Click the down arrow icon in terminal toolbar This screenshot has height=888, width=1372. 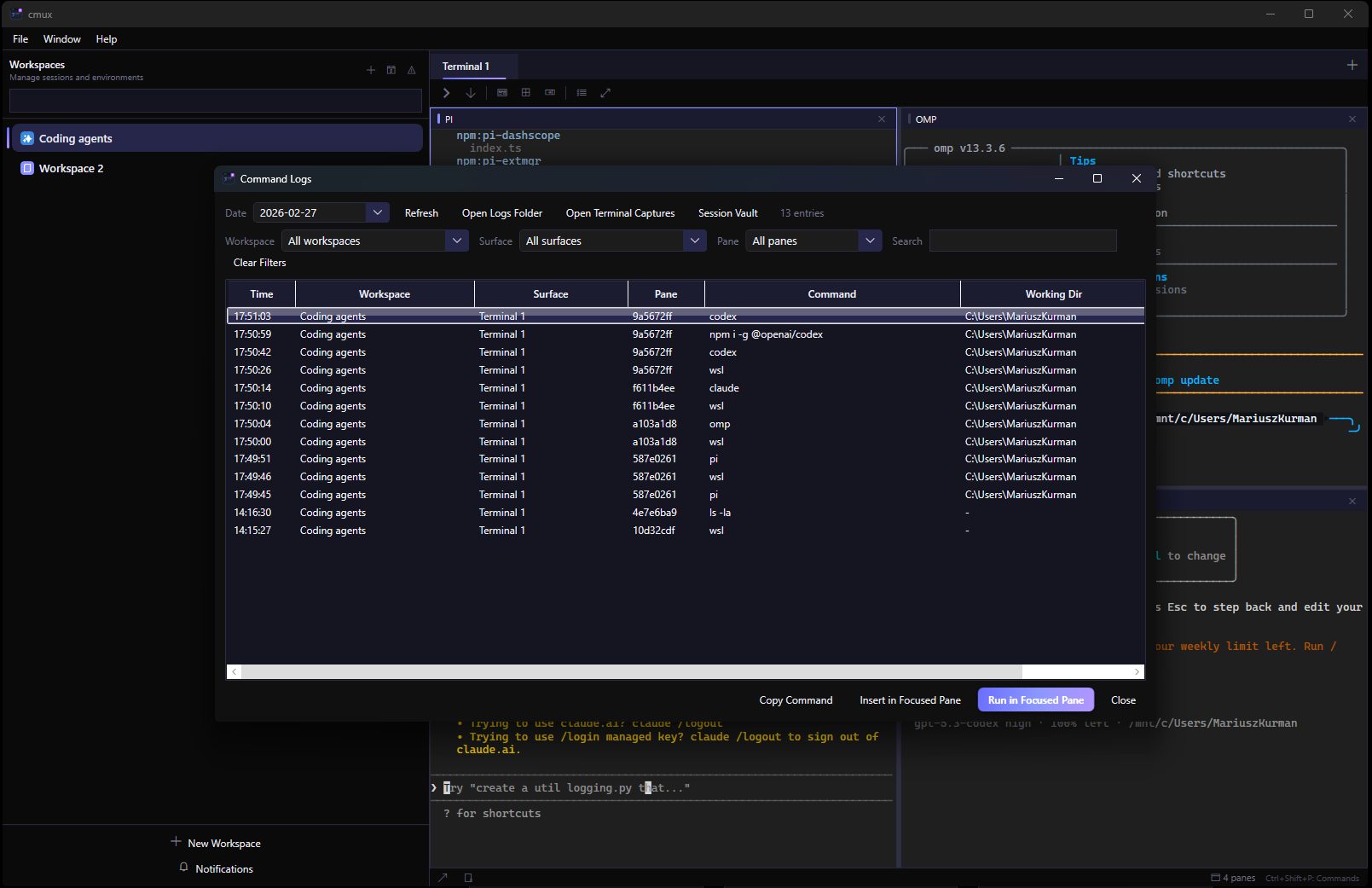click(x=470, y=93)
